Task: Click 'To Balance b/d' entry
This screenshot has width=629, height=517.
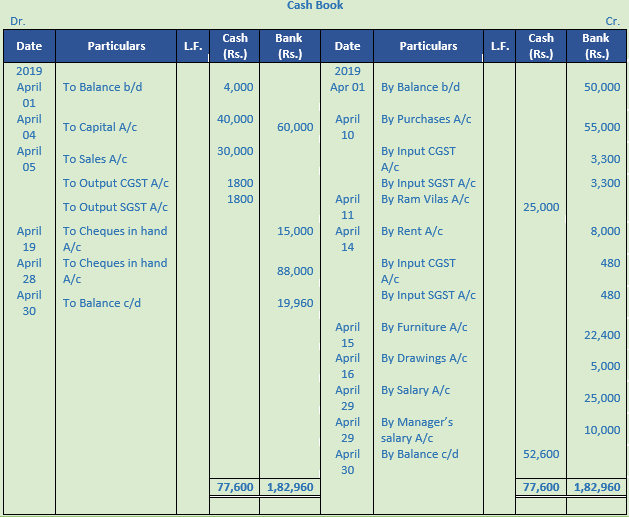Action: pos(102,87)
